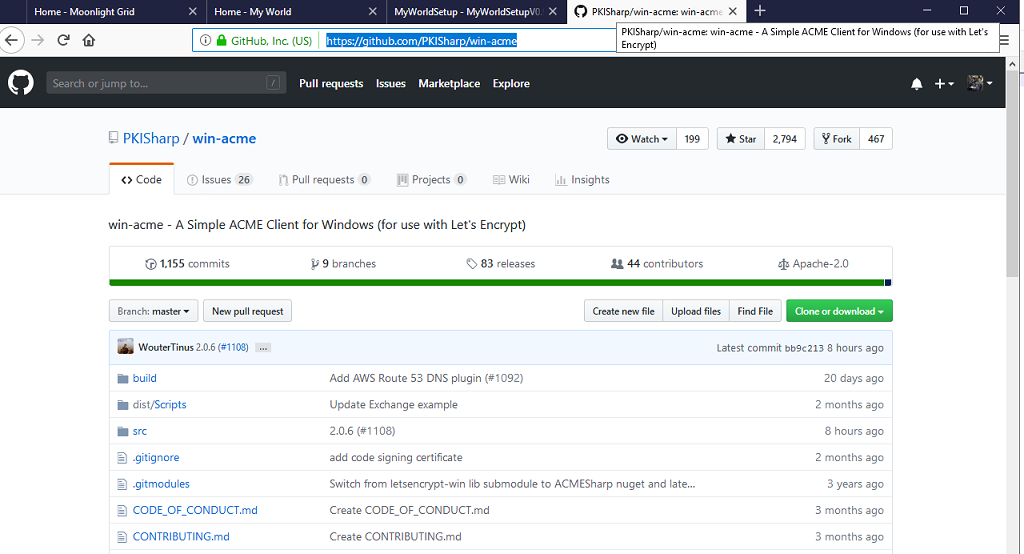This screenshot has height=554, width=1024.
Task: Switch to MyWorldSetup browser tab
Action: [475, 12]
